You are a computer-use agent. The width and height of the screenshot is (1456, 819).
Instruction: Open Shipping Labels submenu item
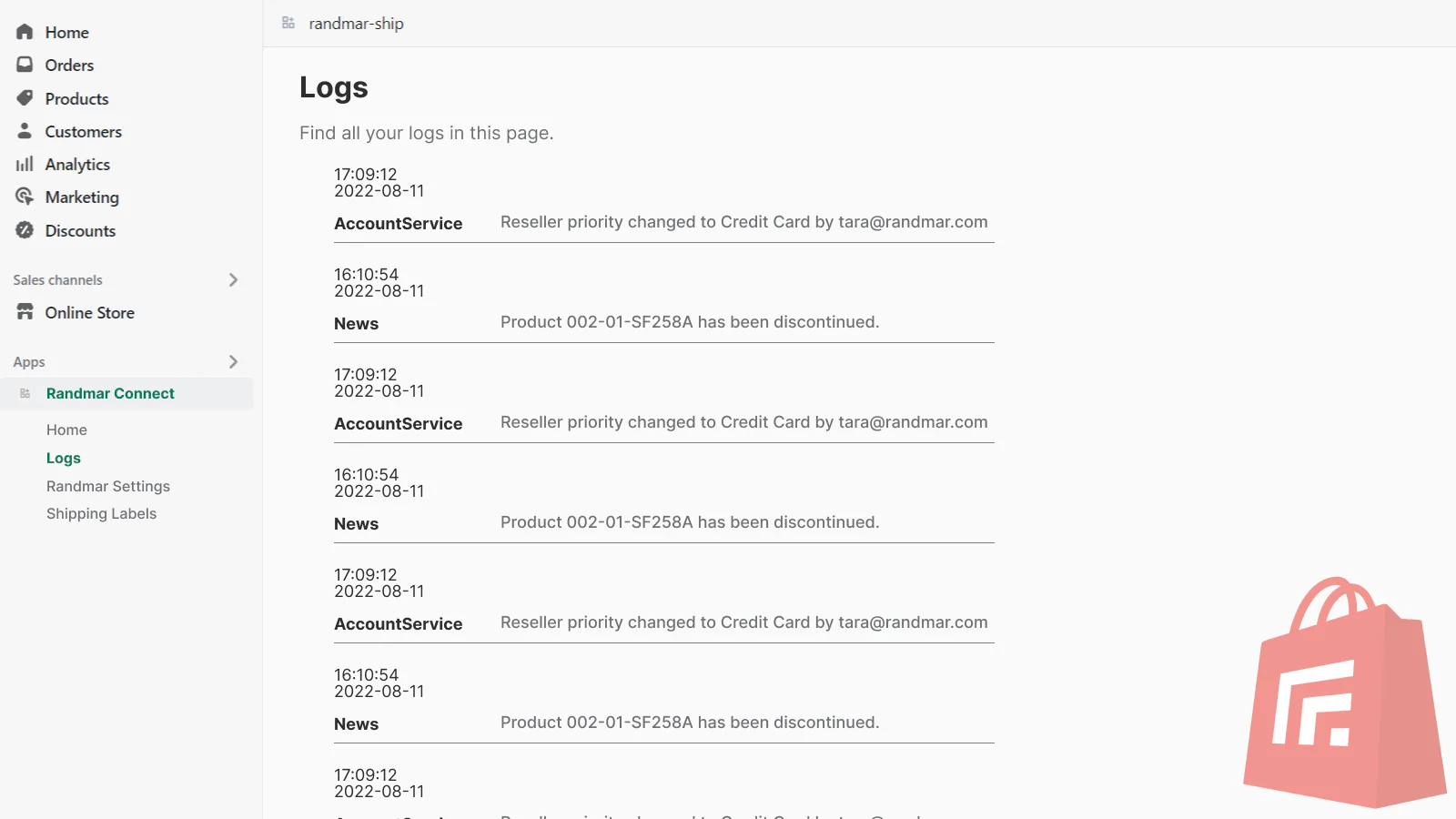(x=101, y=513)
